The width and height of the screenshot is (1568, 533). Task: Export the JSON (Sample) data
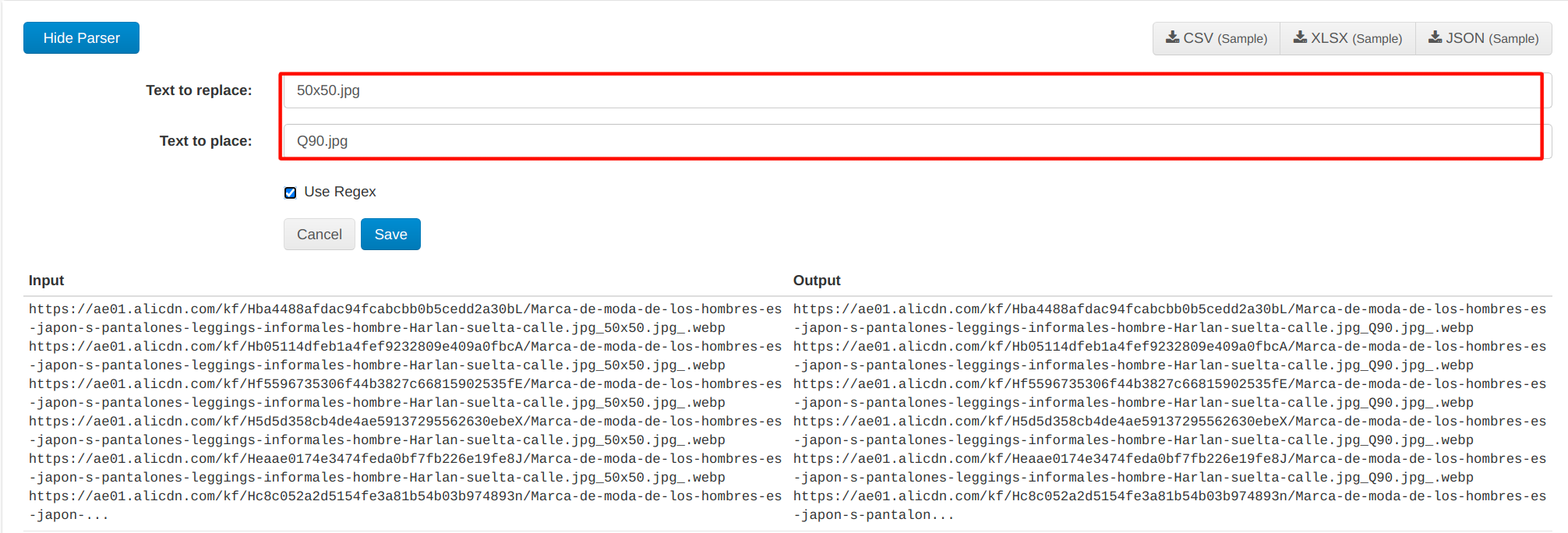(x=1484, y=38)
